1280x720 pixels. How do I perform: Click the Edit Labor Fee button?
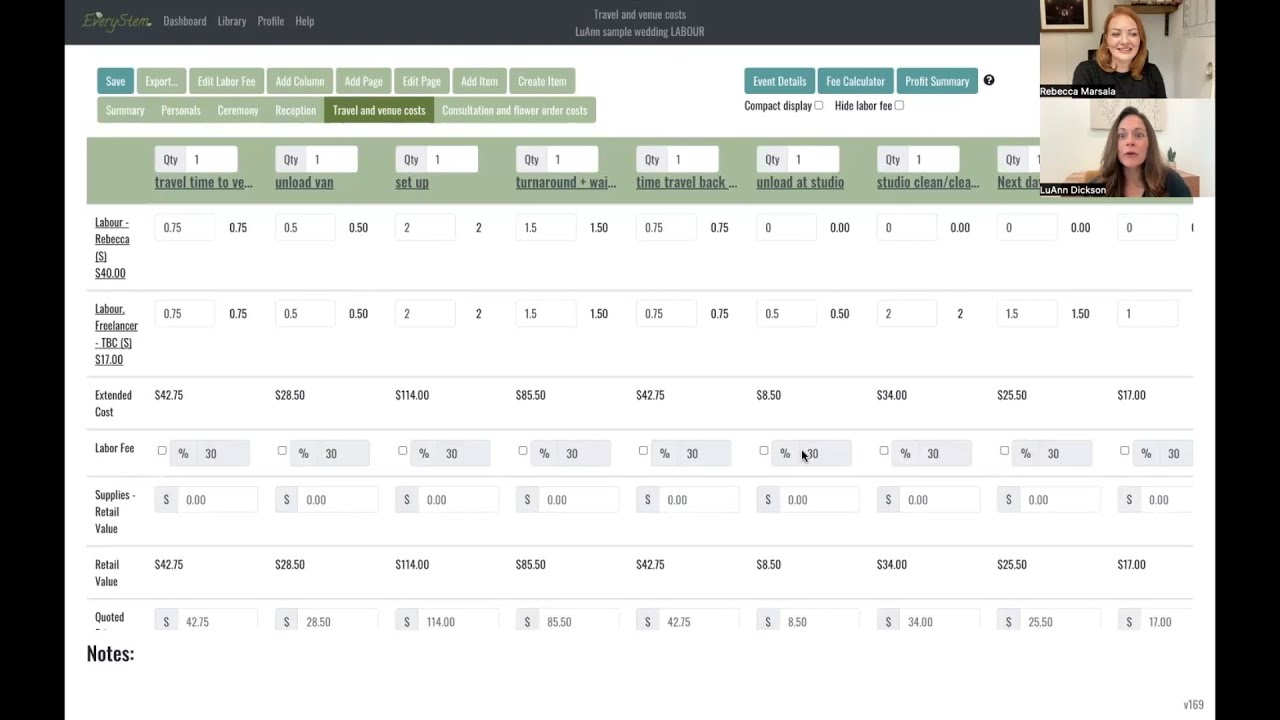pos(226,81)
